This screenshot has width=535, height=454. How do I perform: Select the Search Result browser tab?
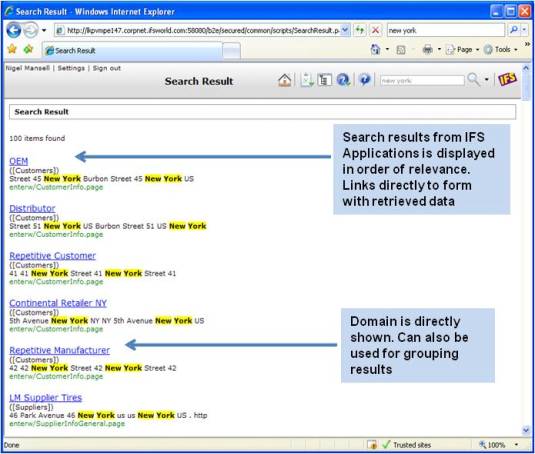132,50
